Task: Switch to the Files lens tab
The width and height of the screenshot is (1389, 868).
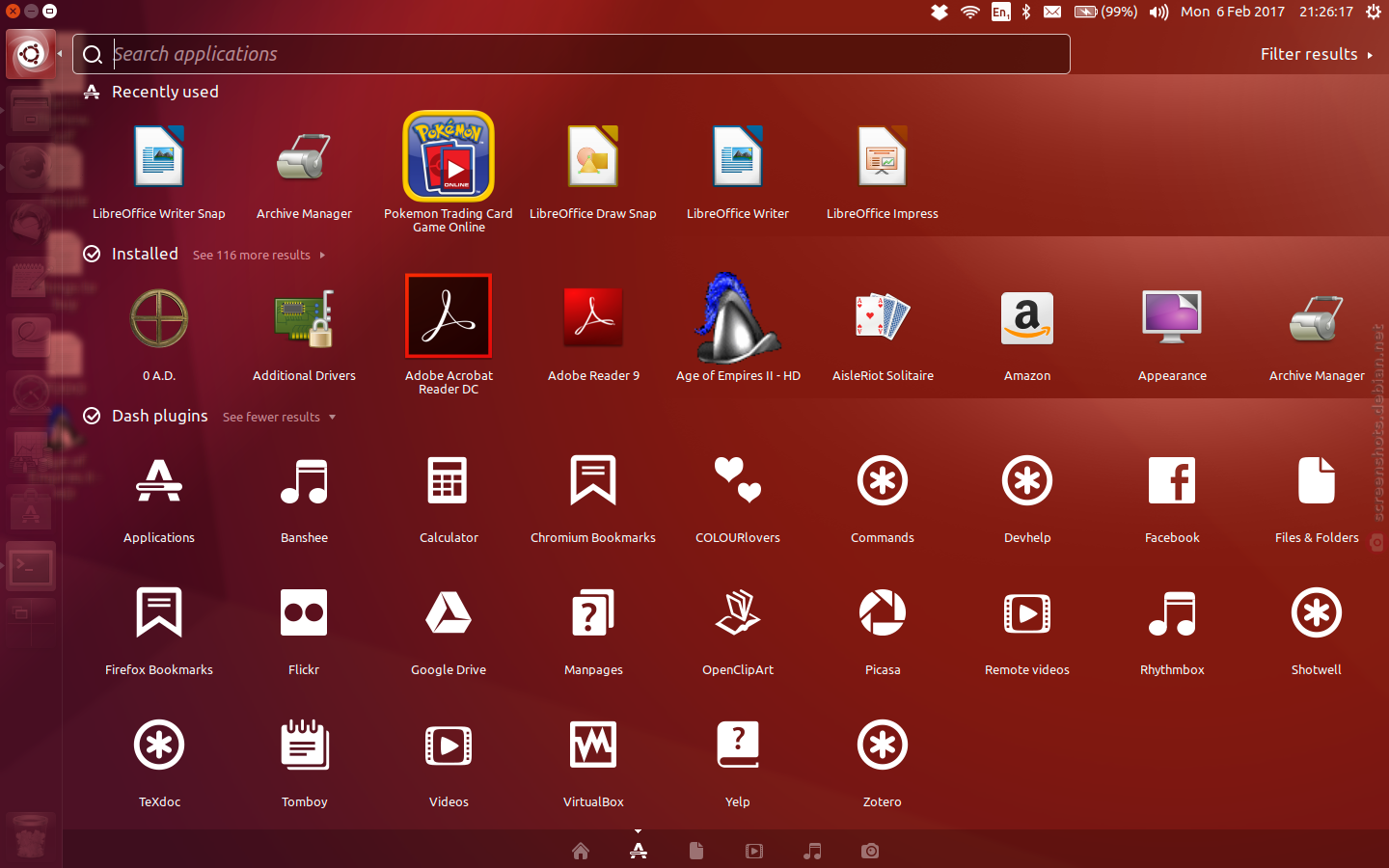Action: click(696, 851)
